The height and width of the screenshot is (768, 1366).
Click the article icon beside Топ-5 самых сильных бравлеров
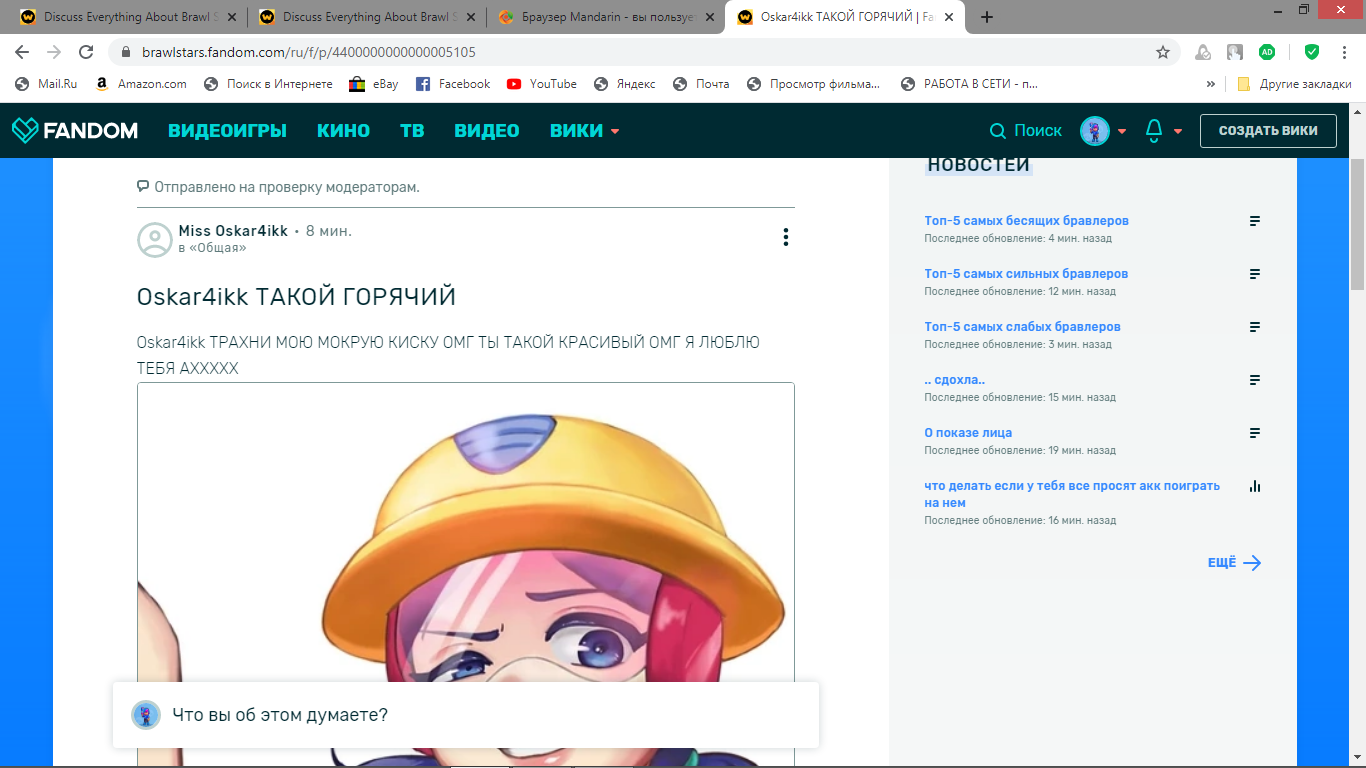click(x=1255, y=274)
